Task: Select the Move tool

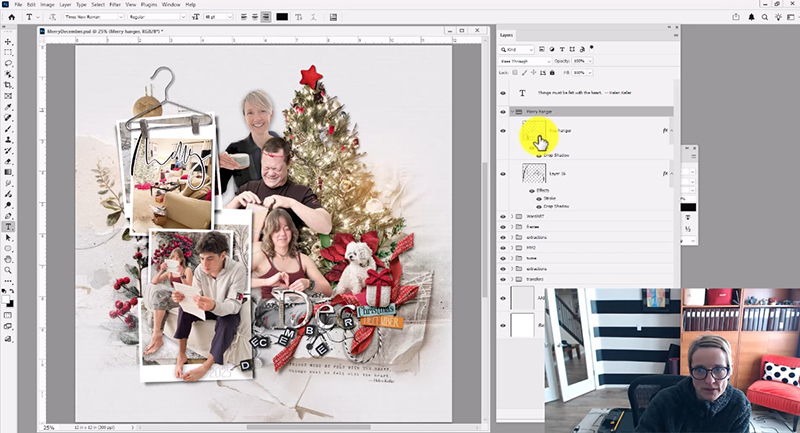Action: pos(8,42)
